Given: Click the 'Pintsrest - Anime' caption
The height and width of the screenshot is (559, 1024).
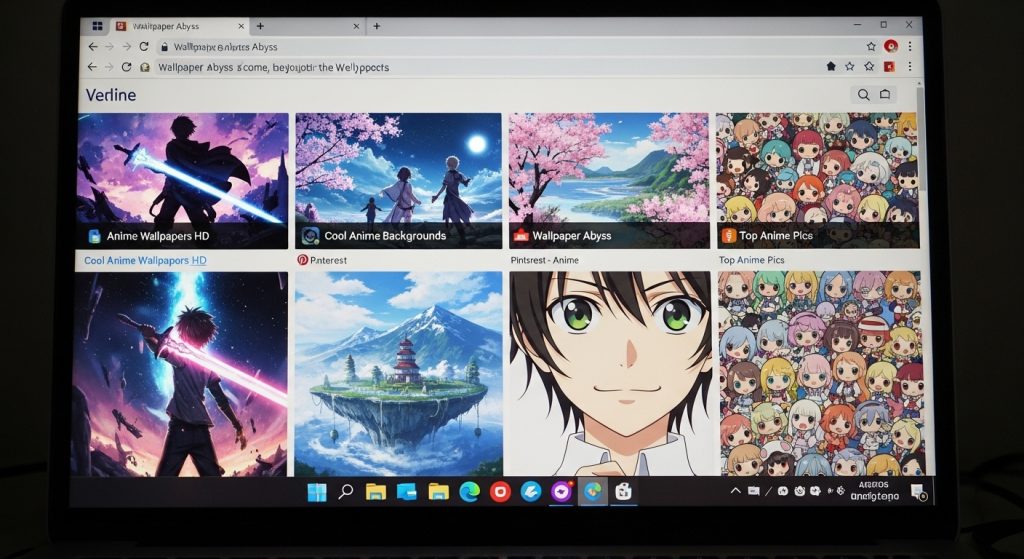Looking at the screenshot, I should pos(545,260).
